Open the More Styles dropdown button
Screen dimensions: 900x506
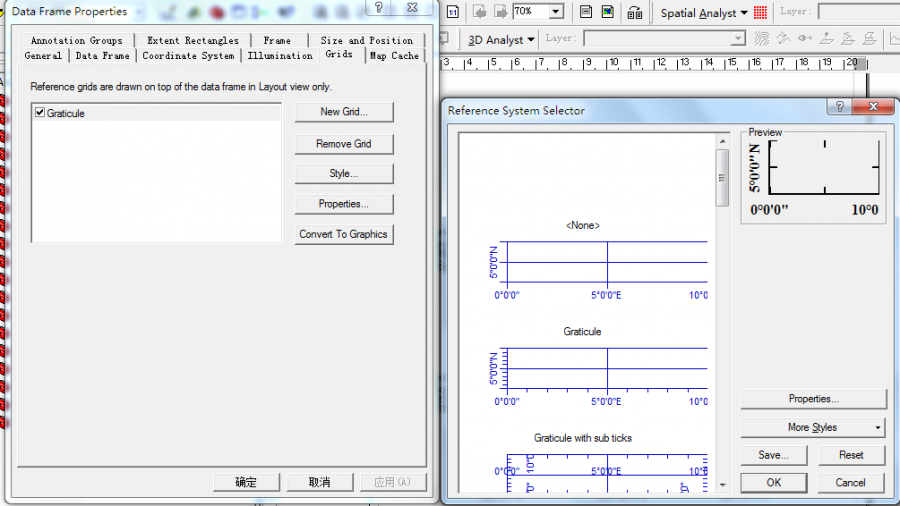coord(813,427)
